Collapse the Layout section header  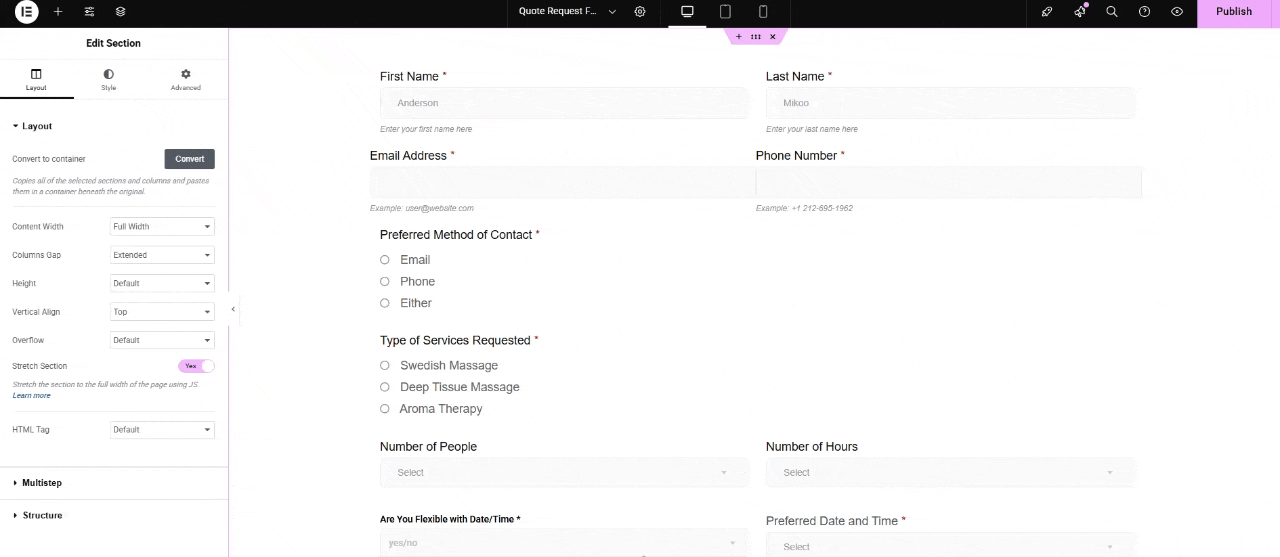click(x=114, y=126)
